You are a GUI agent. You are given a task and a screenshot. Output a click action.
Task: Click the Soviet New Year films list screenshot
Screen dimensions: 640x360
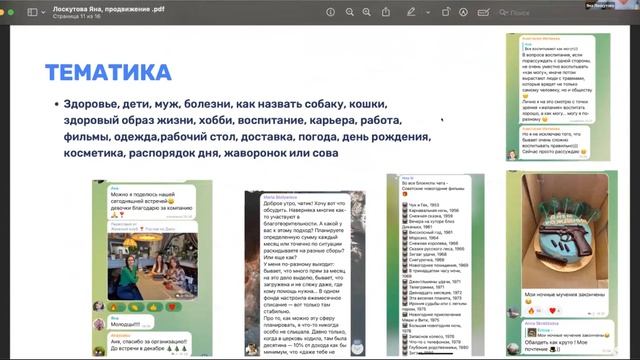click(436, 265)
